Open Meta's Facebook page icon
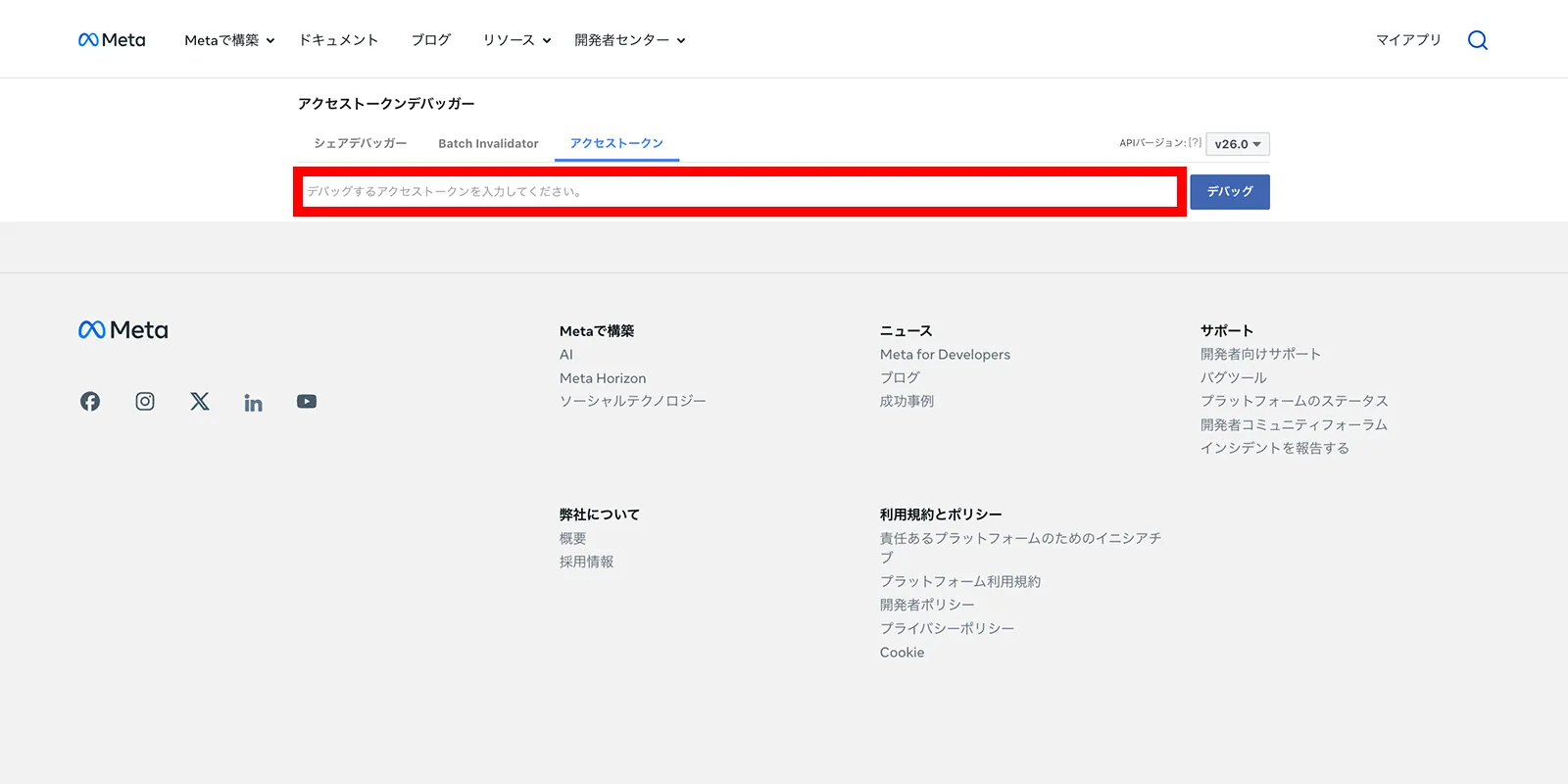Image resolution: width=1568 pixels, height=784 pixels. [90, 402]
